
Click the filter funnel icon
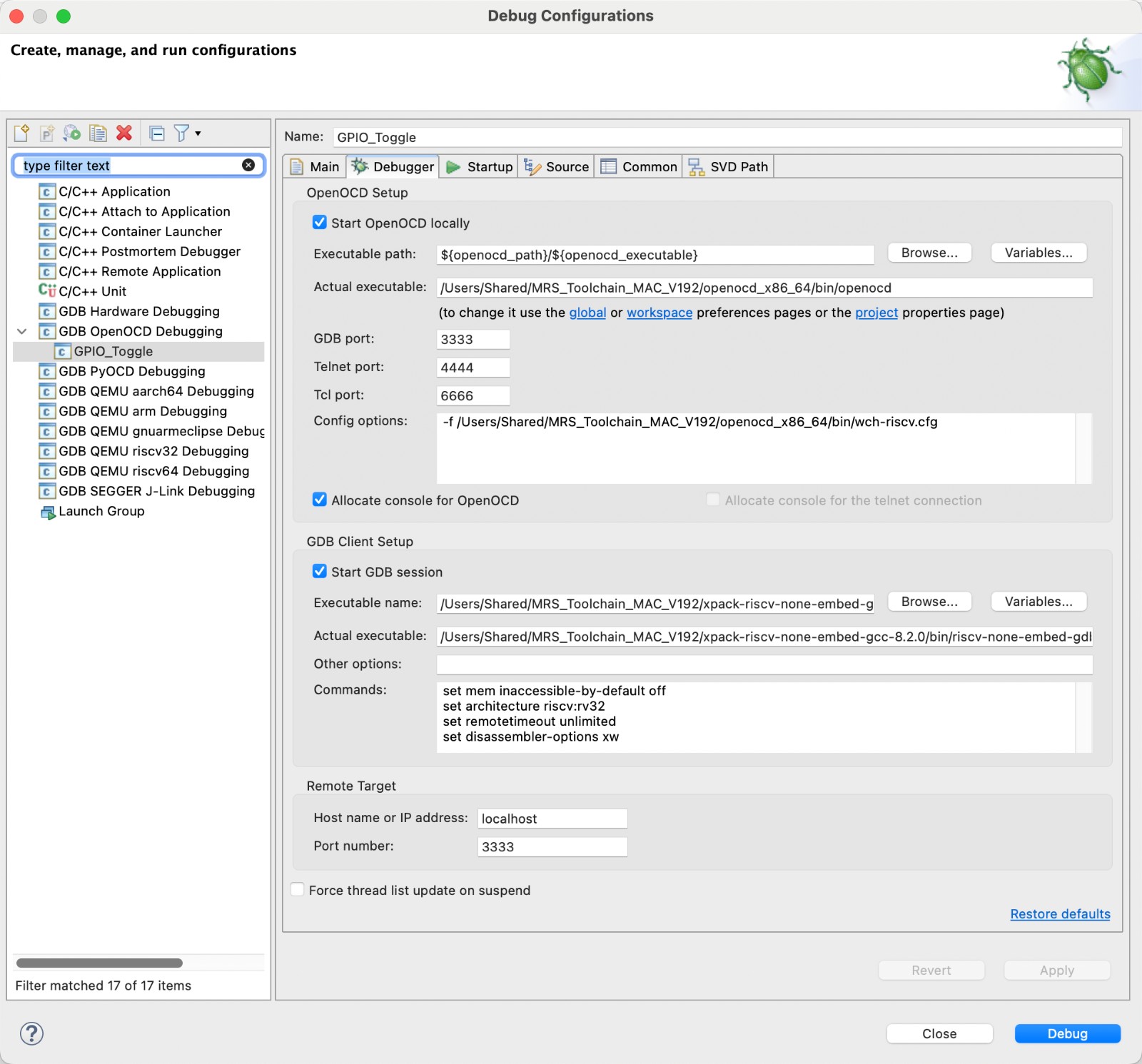pos(182,133)
